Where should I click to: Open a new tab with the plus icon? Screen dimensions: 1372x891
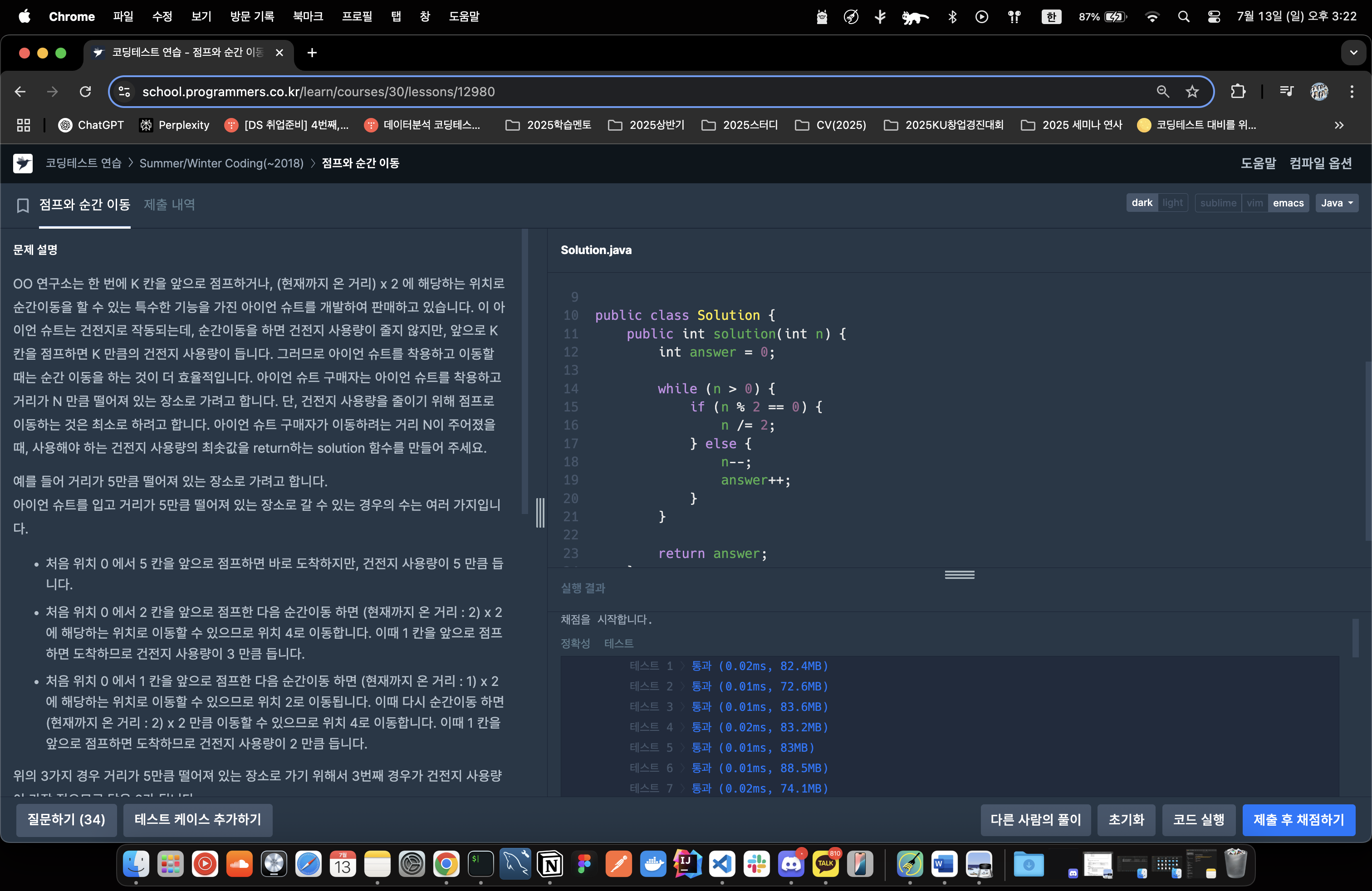point(312,53)
